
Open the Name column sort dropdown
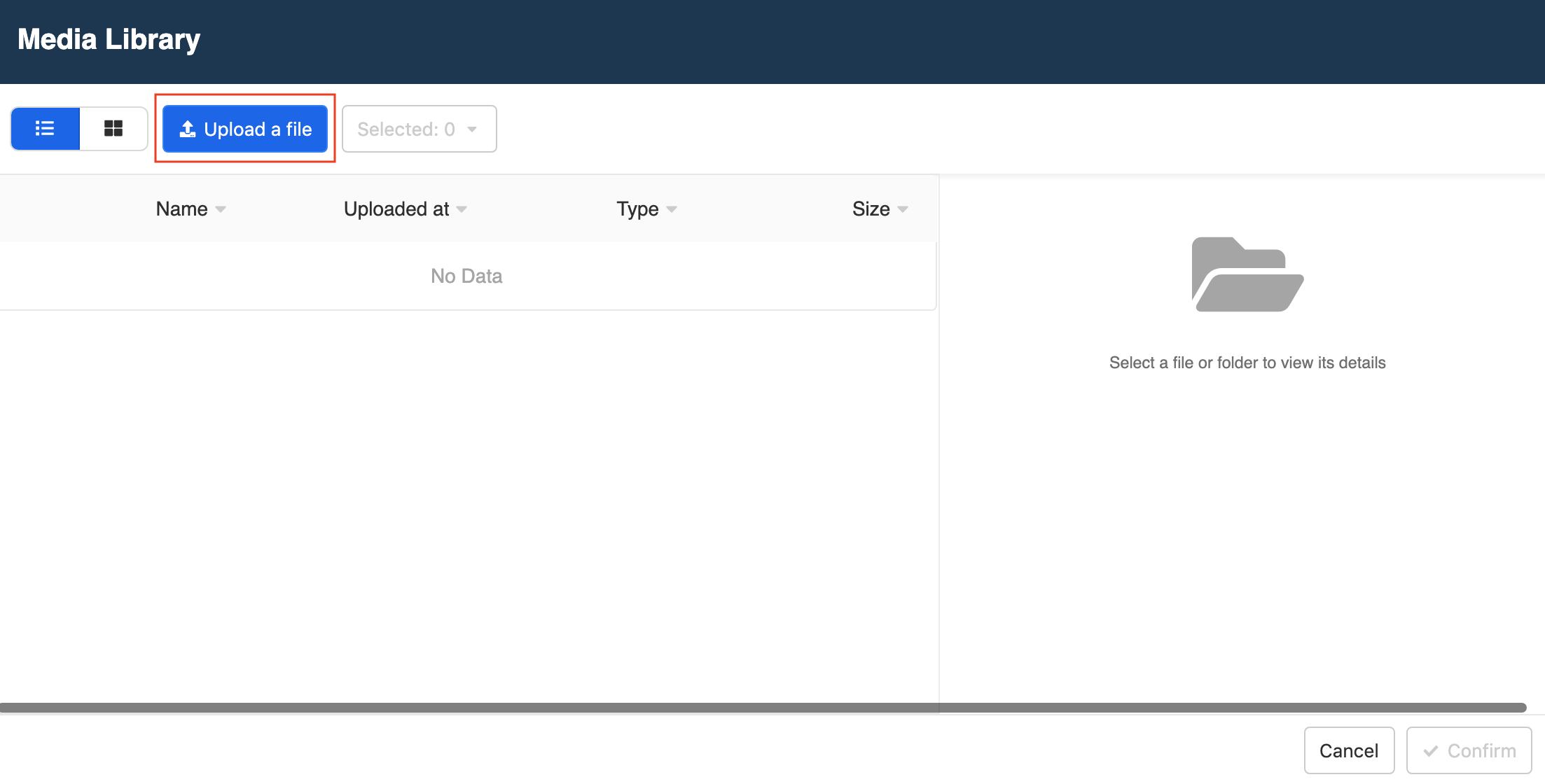[x=221, y=209]
